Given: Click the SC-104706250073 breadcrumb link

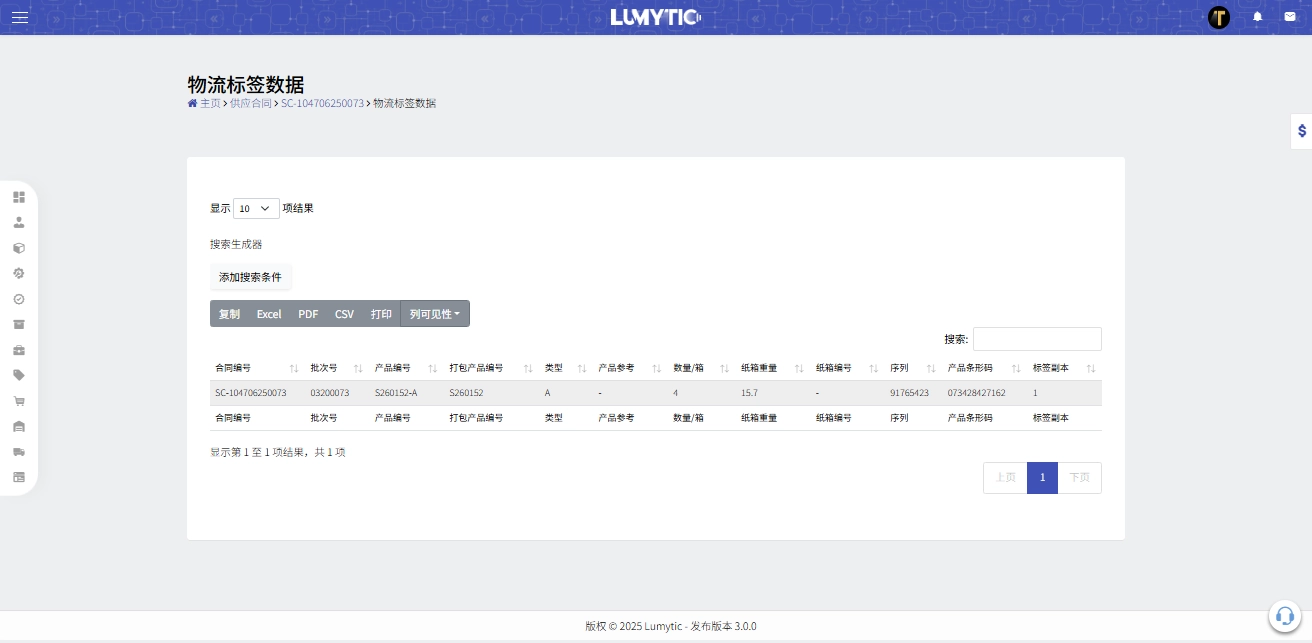Looking at the screenshot, I should (x=322, y=103).
